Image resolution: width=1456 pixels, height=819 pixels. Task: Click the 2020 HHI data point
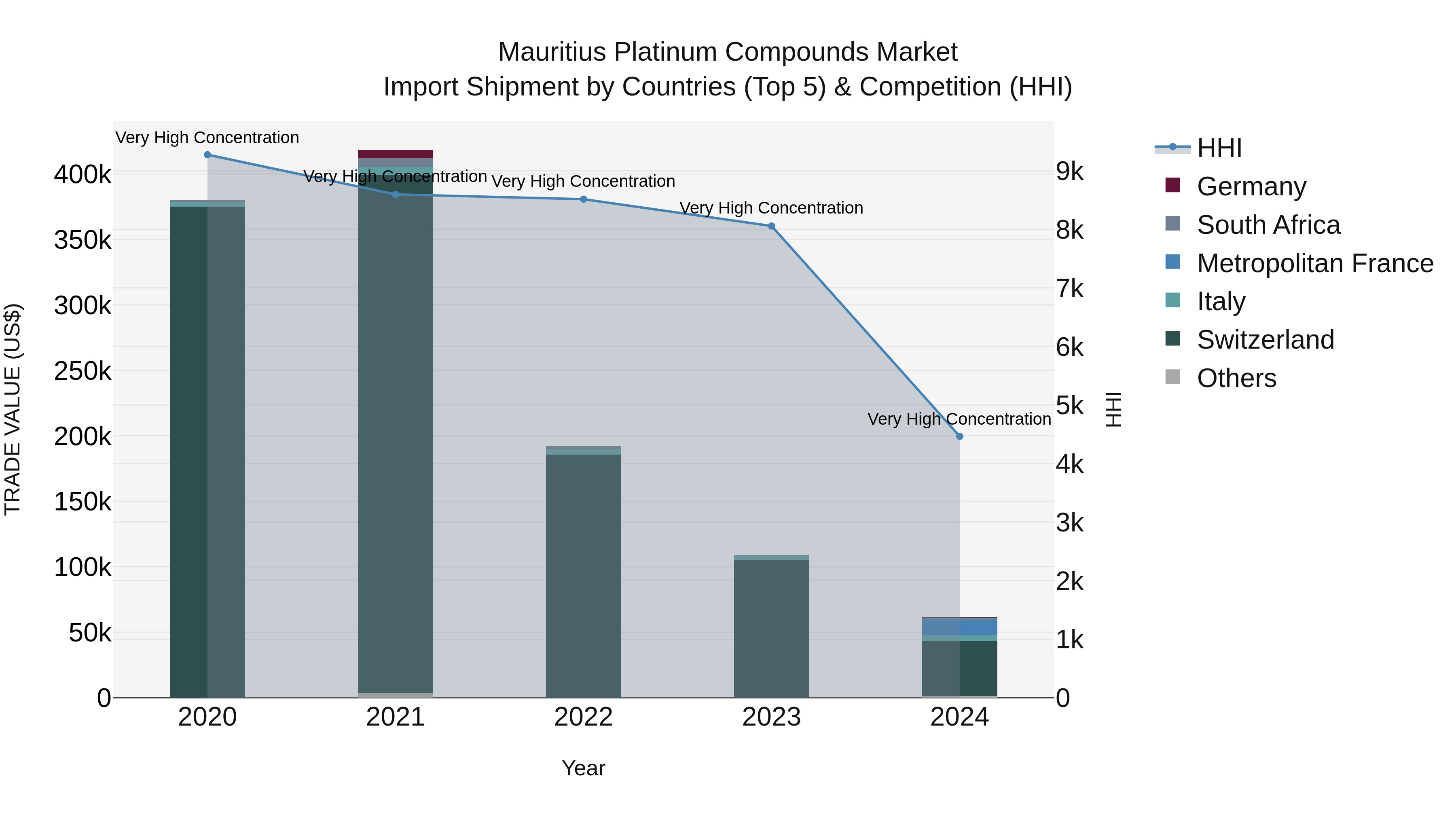pyautogui.click(x=207, y=155)
